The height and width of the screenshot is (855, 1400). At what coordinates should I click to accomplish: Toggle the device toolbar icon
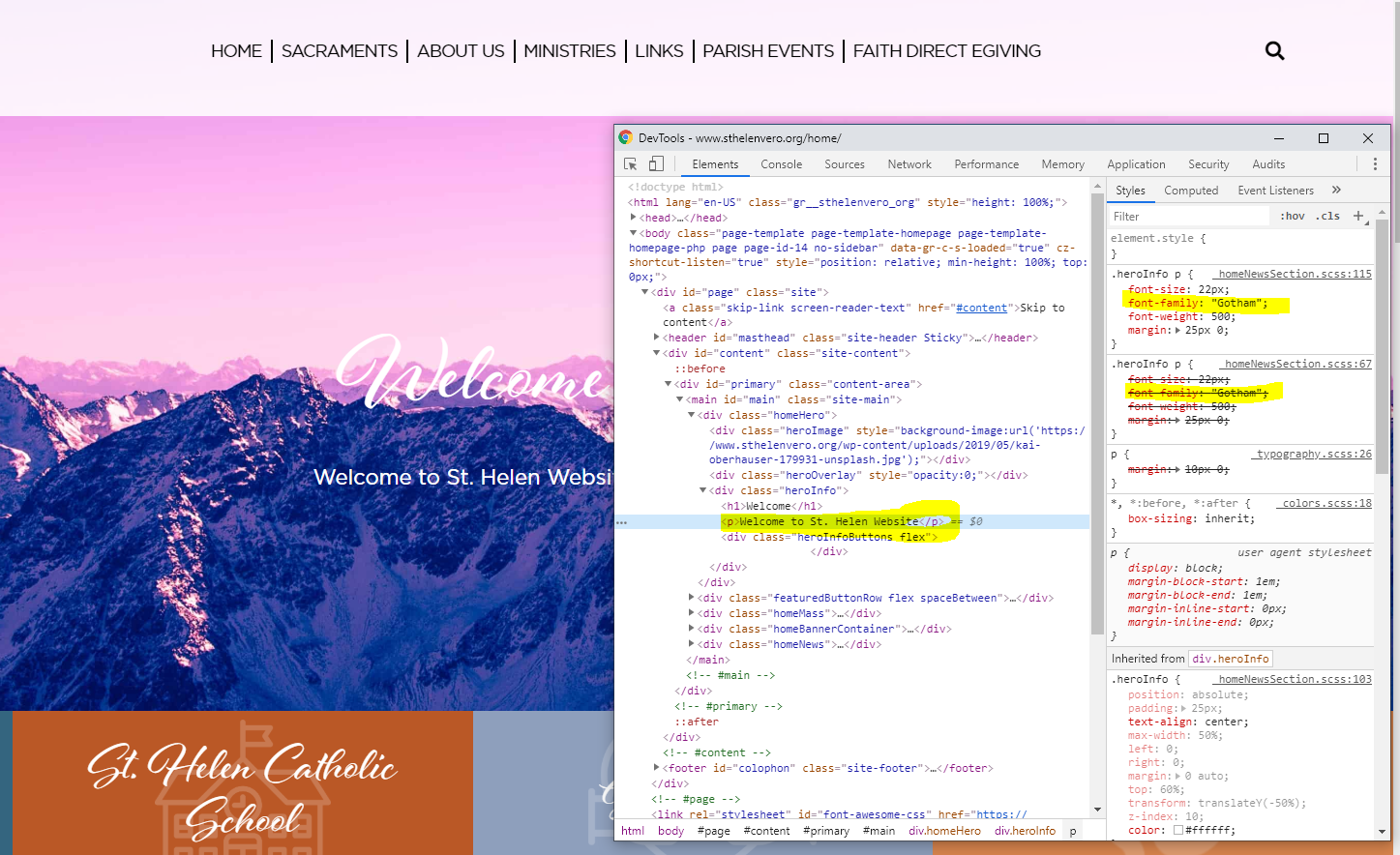pos(657,164)
